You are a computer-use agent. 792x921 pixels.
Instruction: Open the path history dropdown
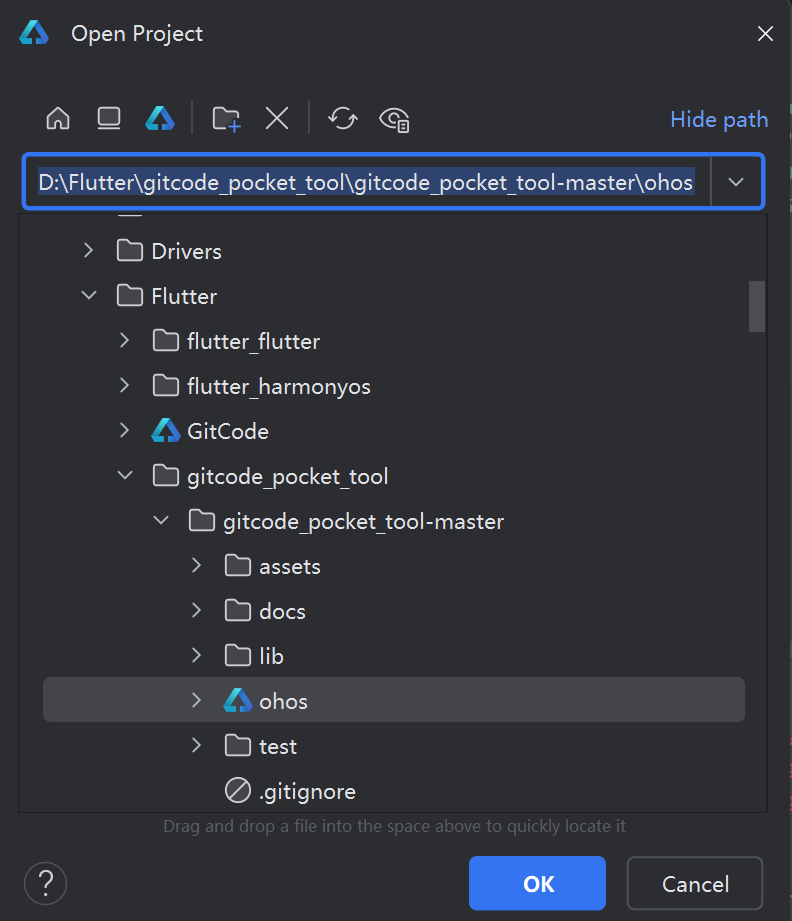736,182
